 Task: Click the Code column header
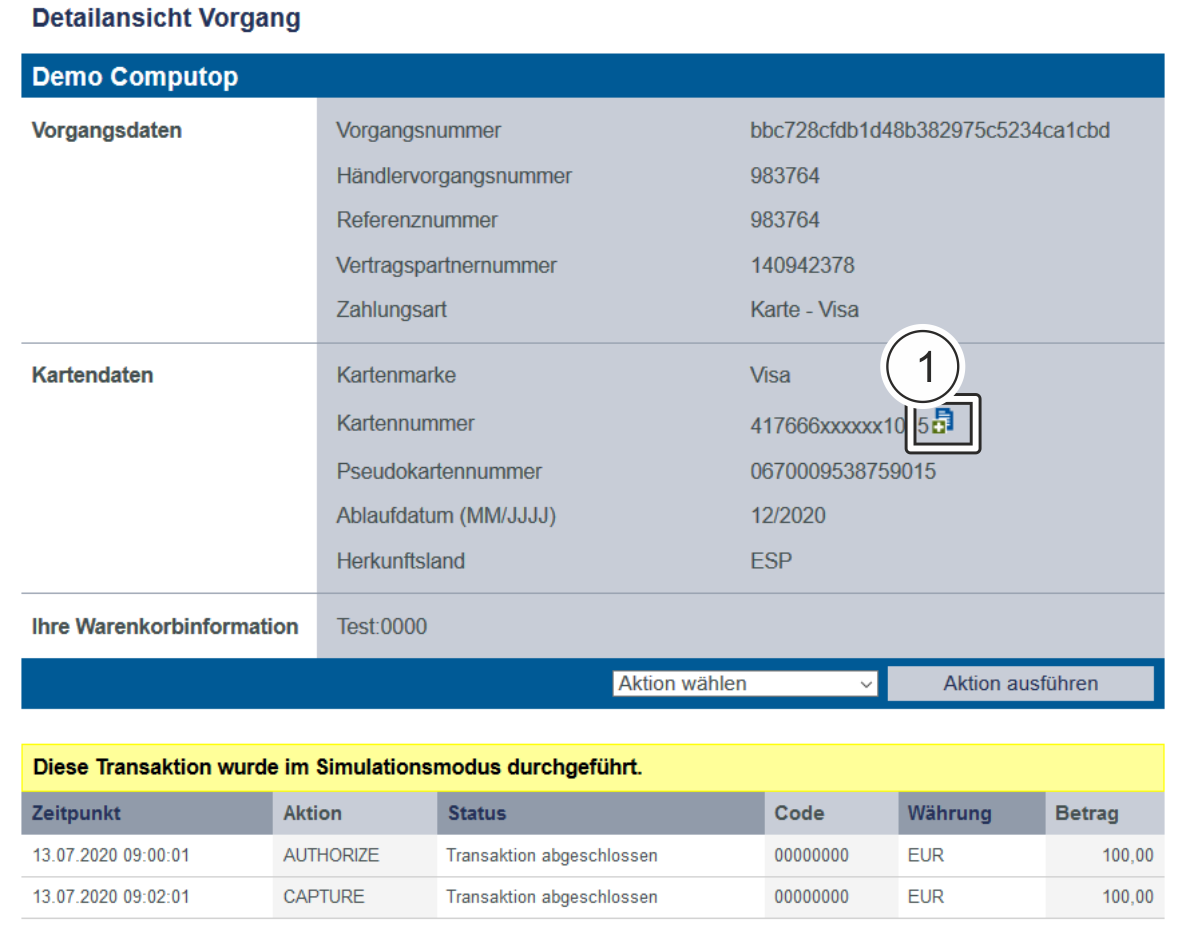[x=799, y=813]
